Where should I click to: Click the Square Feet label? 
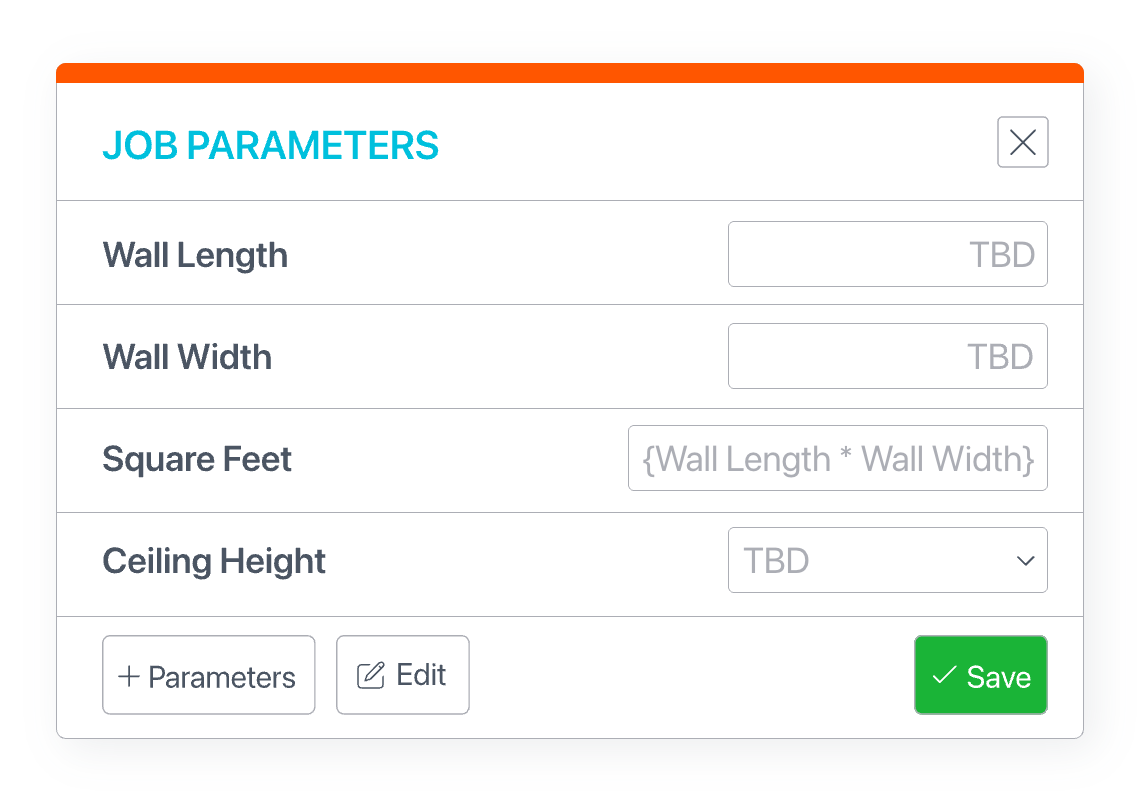(197, 459)
